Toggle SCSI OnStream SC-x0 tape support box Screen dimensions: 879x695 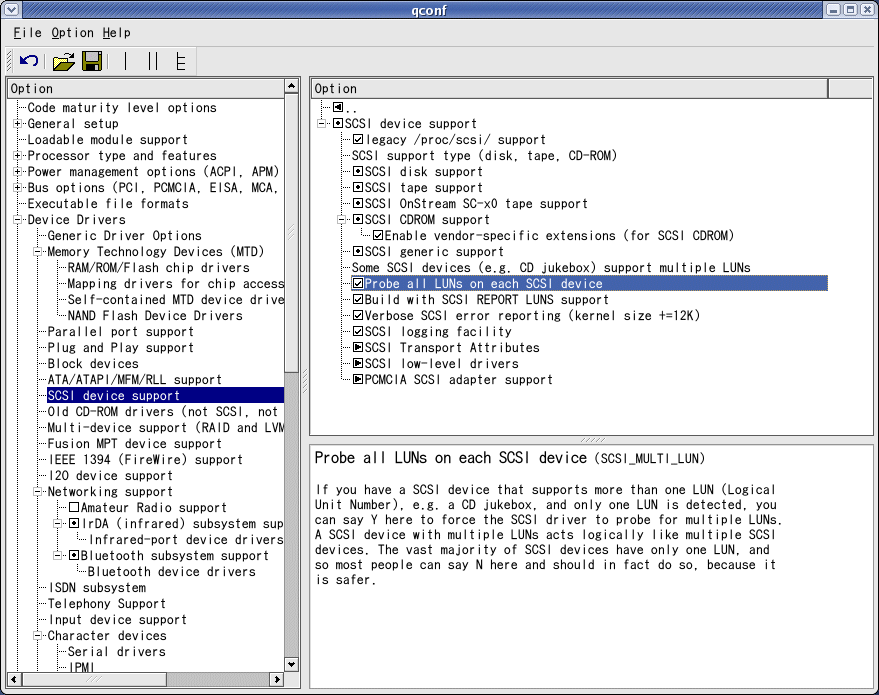[x=358, y=203]
